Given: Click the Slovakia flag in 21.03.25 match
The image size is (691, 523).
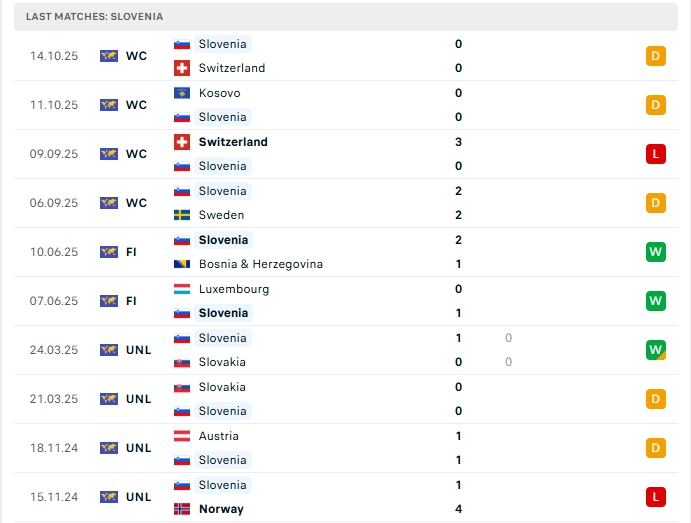Looking at the screenshot, I should [x=182, y=387].
